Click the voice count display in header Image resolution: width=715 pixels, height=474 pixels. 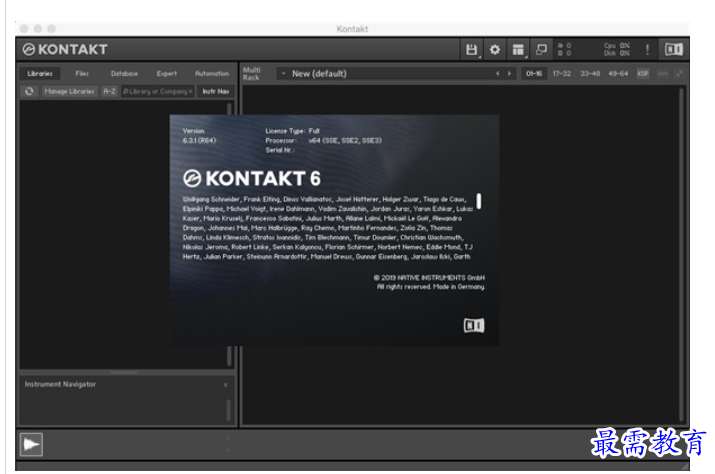click(565, 49)
